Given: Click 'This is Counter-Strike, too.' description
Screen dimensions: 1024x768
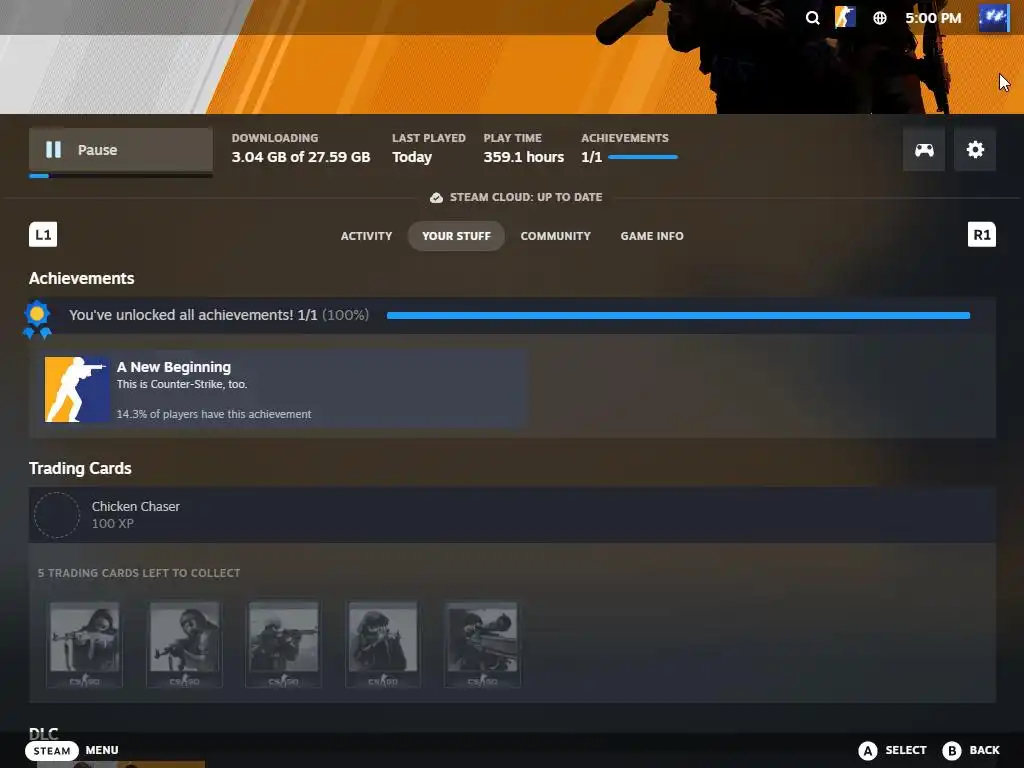Looking at the screenshot, I should 182,384.
